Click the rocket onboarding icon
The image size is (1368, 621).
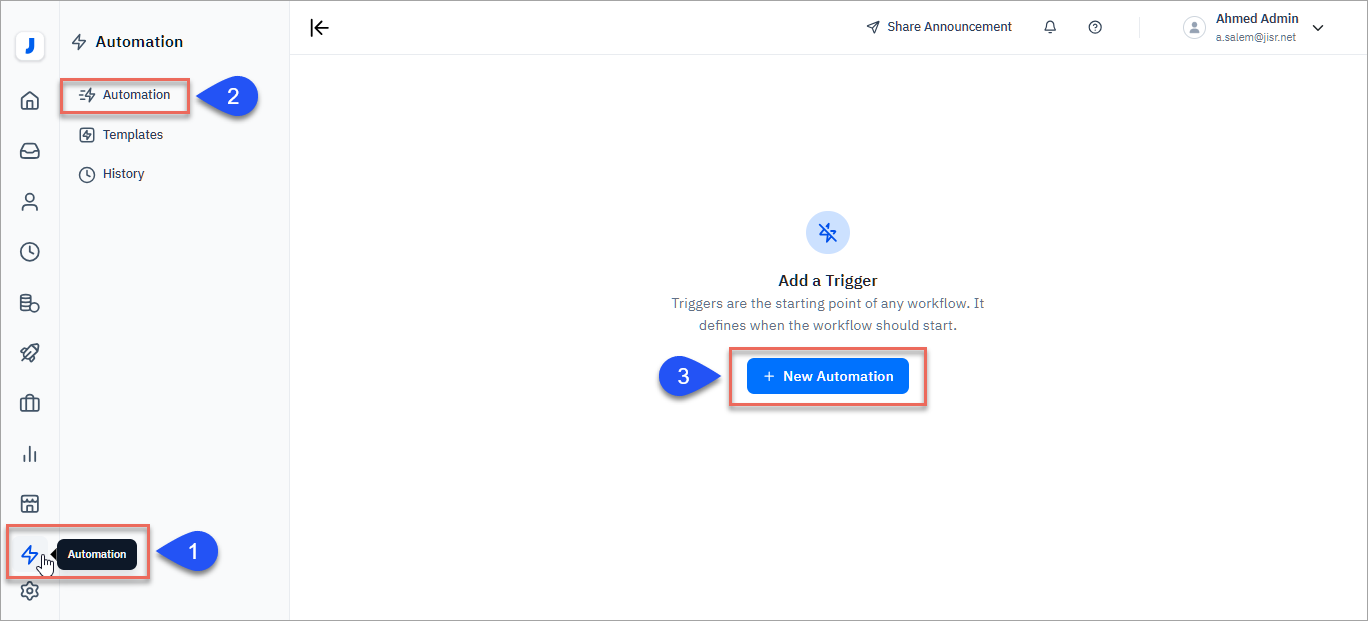point(30,352)
